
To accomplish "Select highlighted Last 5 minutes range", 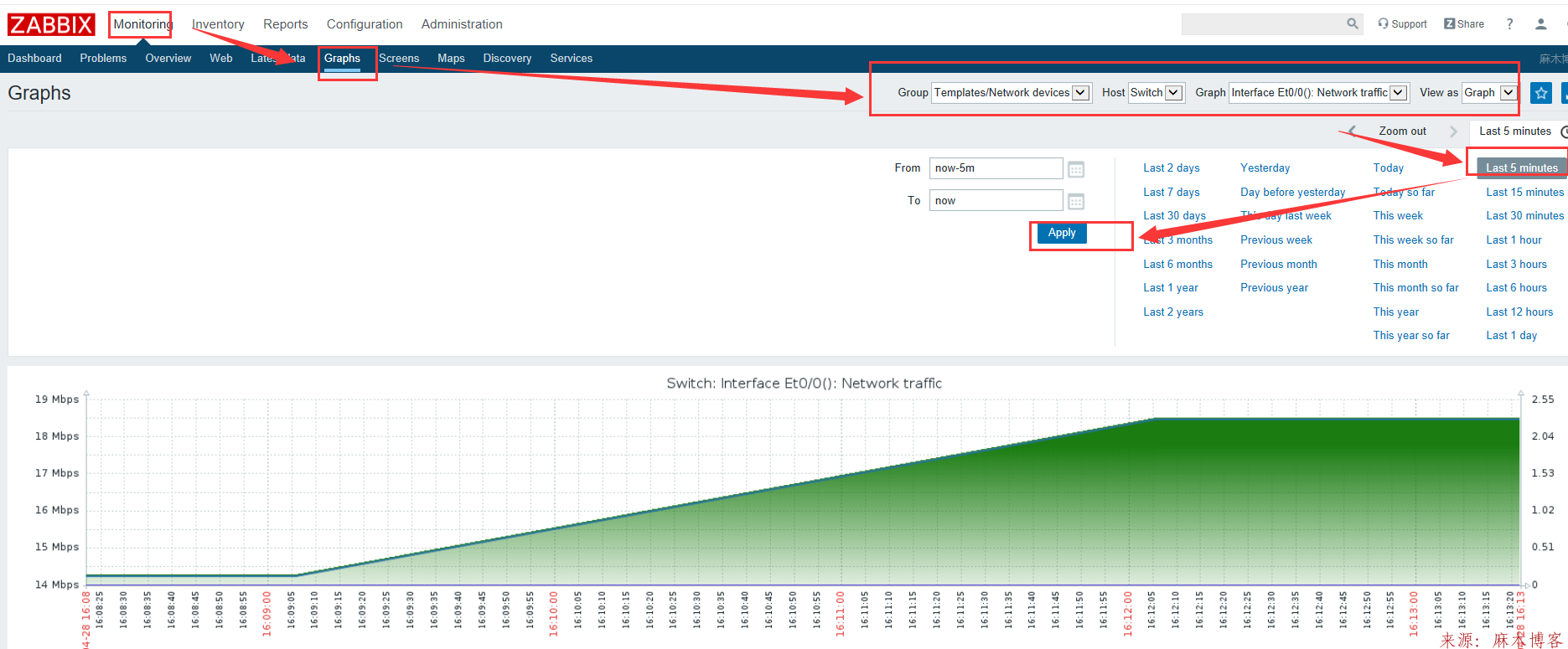I will (x=1521, y=168).
